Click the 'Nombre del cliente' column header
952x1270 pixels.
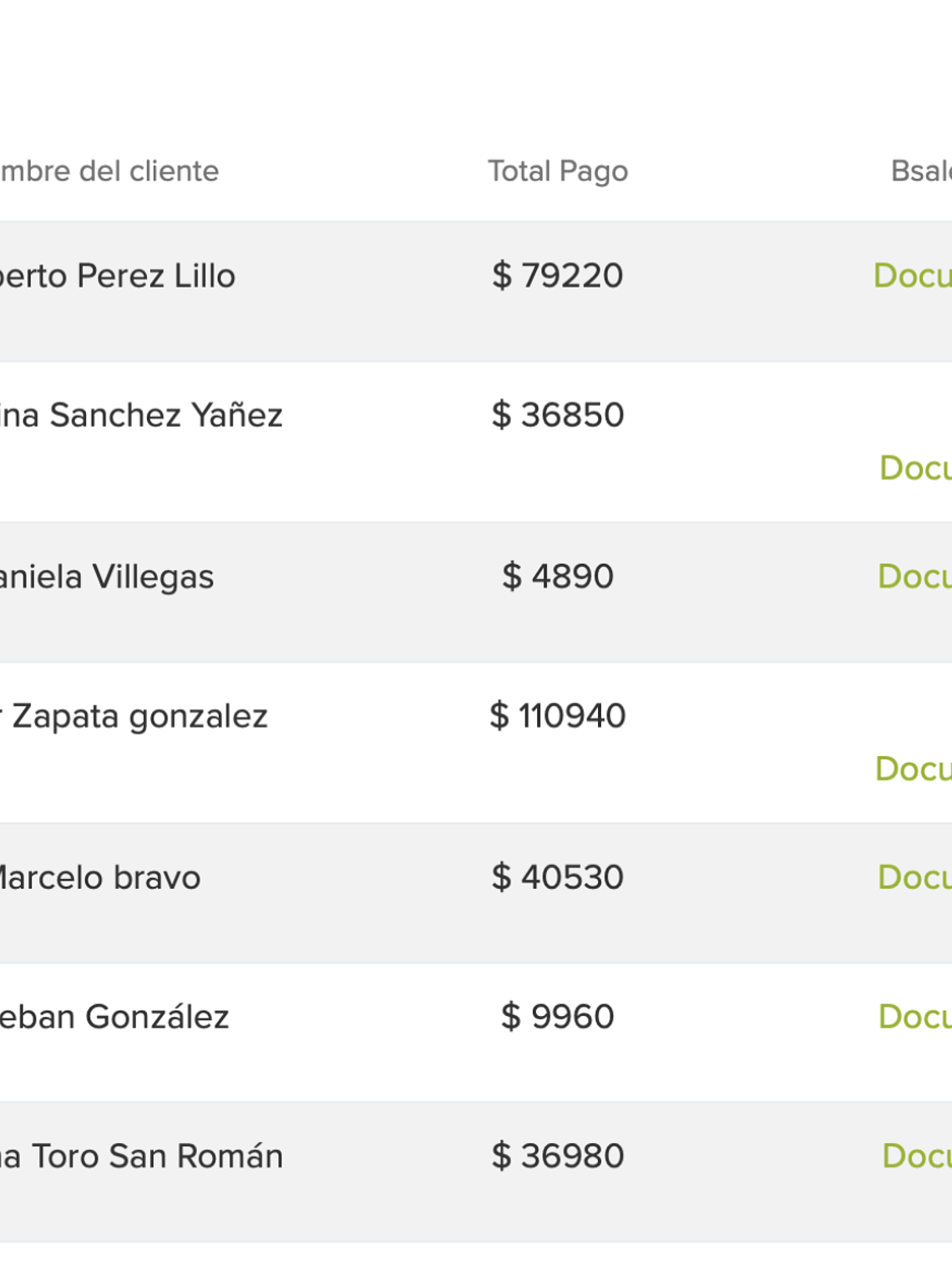(x=109, y=171)
